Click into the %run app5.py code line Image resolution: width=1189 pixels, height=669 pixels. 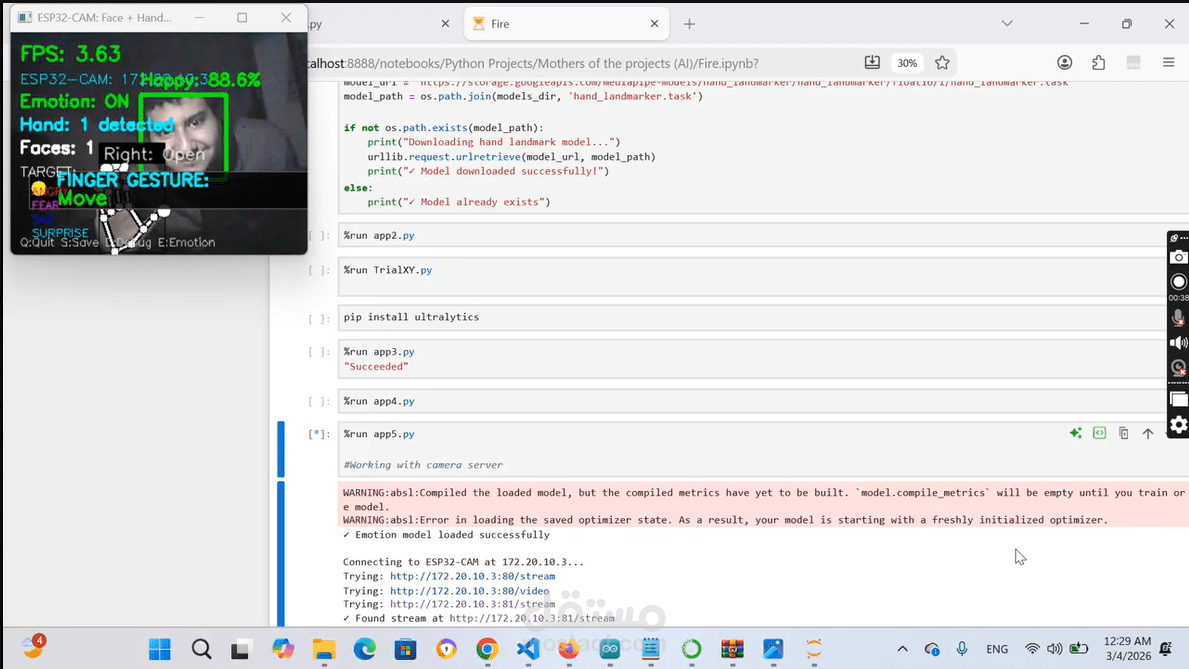[x=379, y=434]
